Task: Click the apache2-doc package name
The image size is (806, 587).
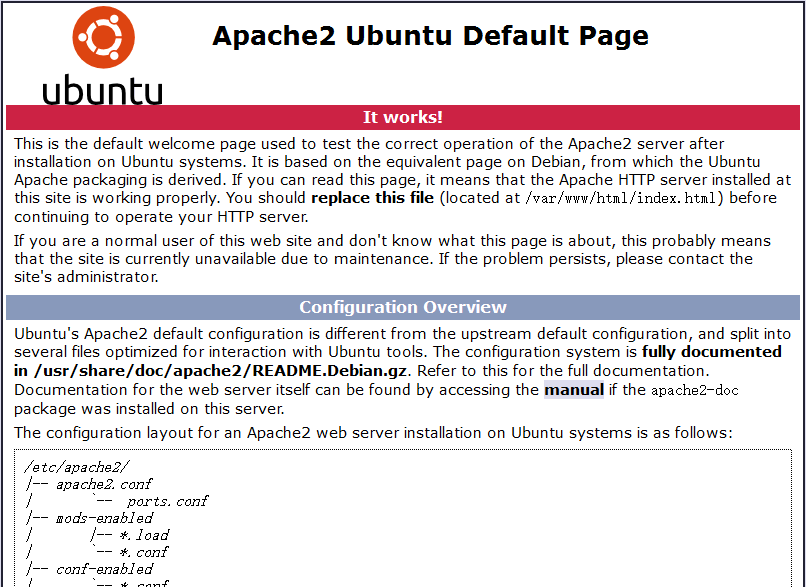Action: [x=694, y=390]
